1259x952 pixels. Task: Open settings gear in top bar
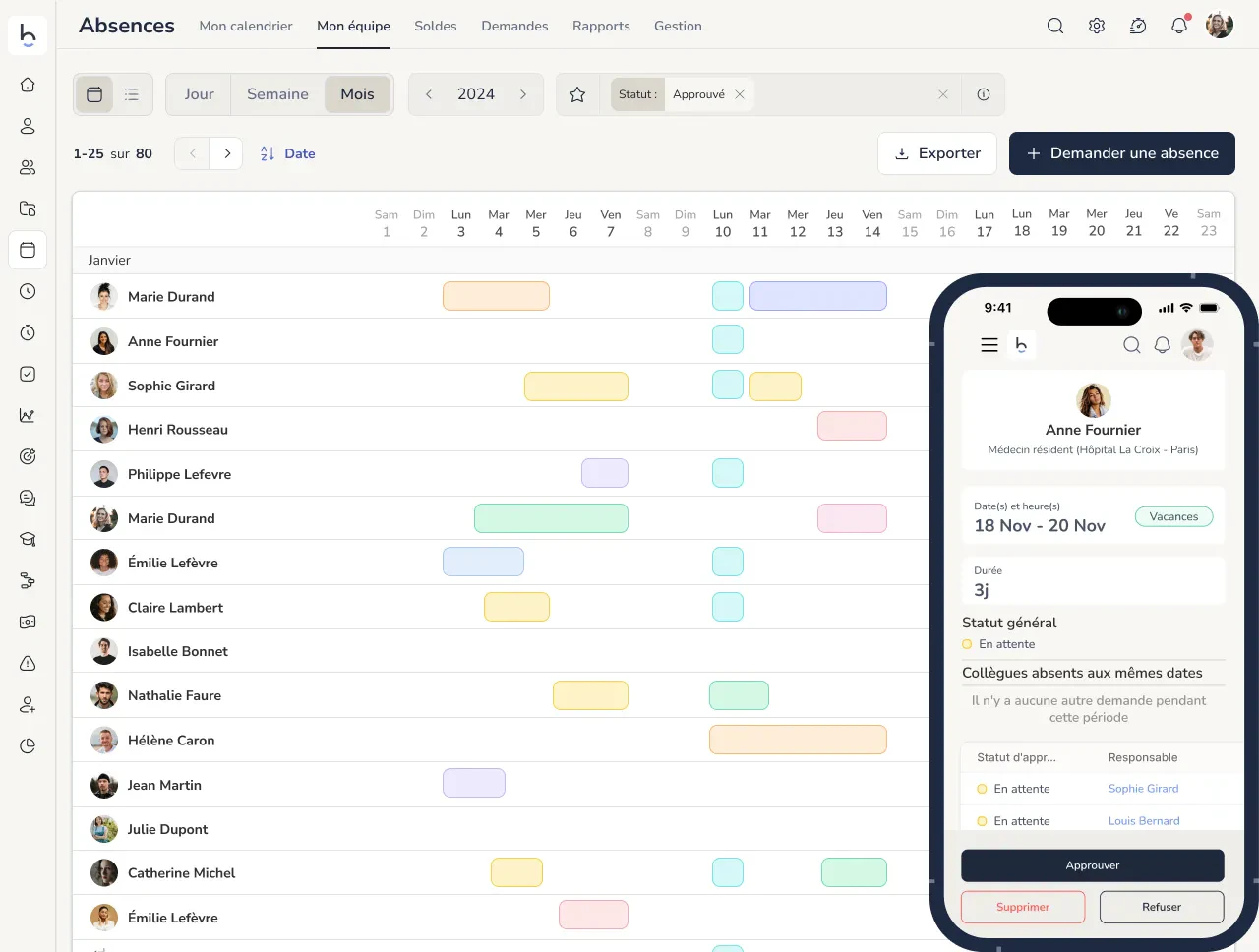[1097, 26]
